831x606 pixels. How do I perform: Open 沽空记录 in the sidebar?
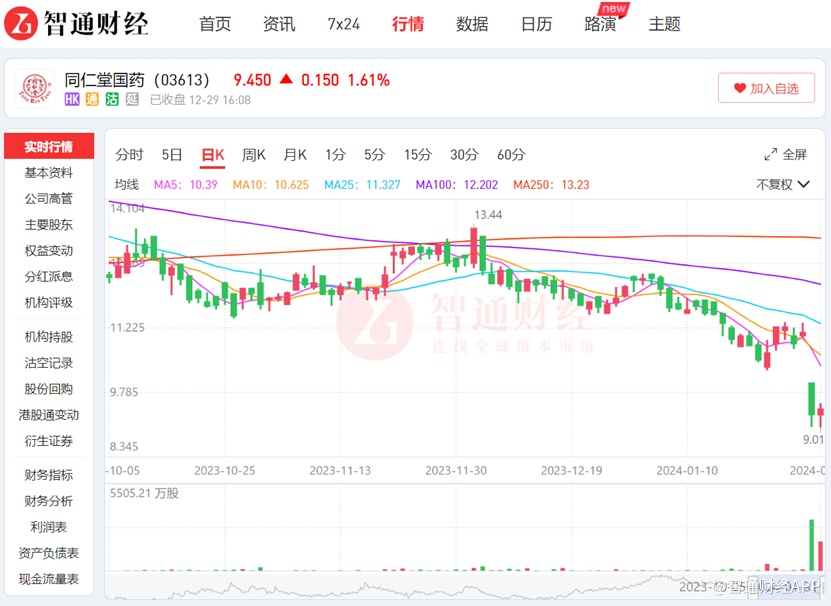[x=49, y=363]
